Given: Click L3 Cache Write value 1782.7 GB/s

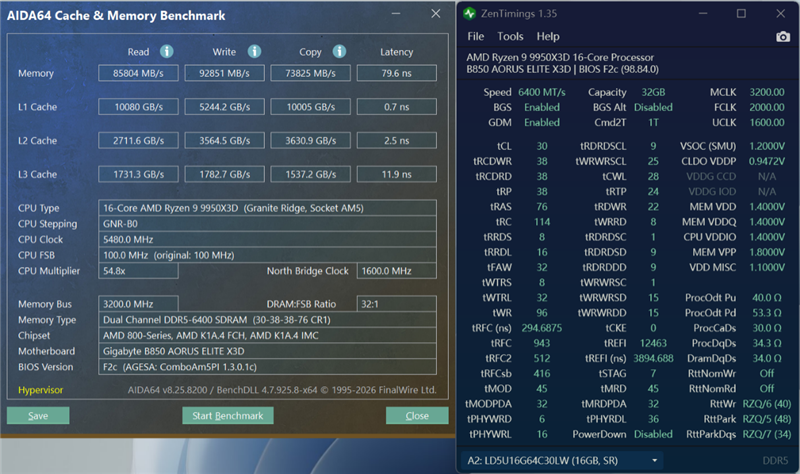Looking at the screenshot, I should 224,174.
